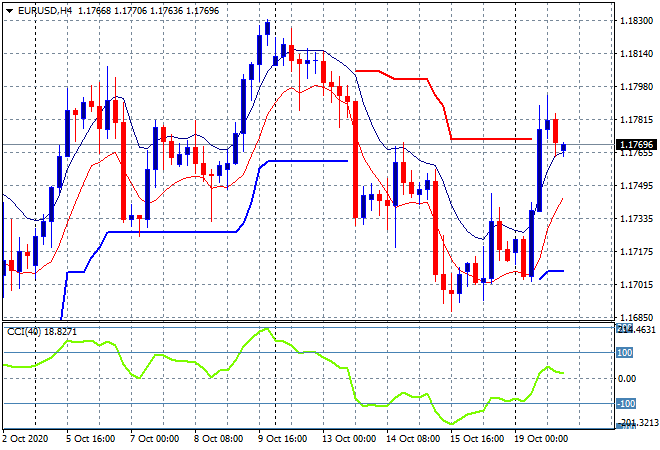Click the 1.17015 price axis label

click(x=637, y=285)
